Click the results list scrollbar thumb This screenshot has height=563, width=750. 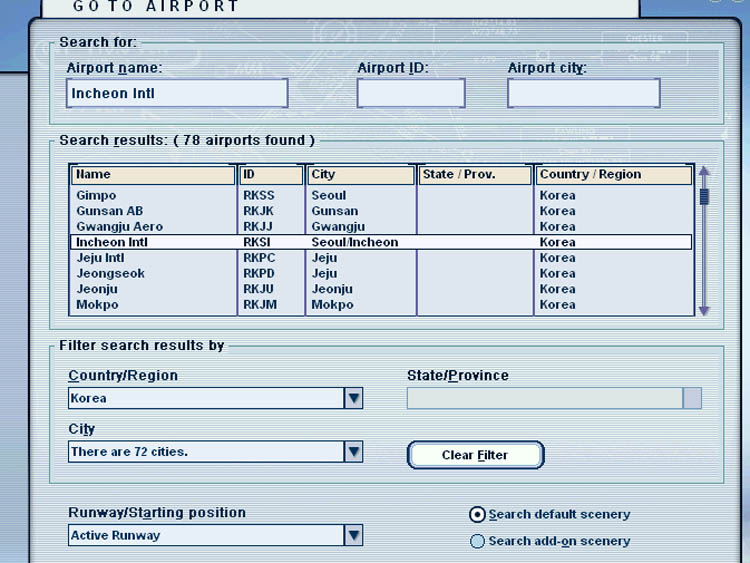(x=704, y=197)
